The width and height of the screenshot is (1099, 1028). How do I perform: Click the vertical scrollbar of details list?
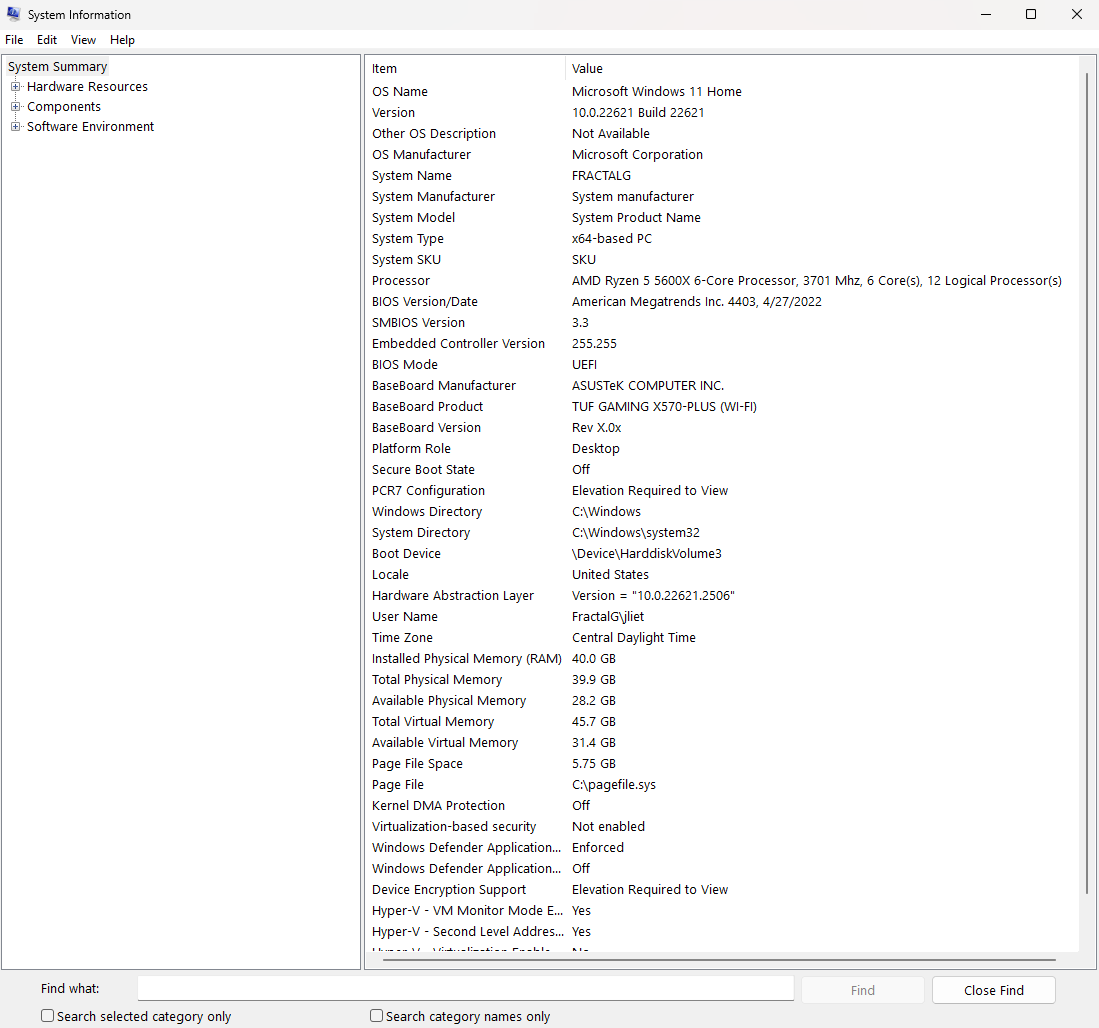tap(1087, 484)
